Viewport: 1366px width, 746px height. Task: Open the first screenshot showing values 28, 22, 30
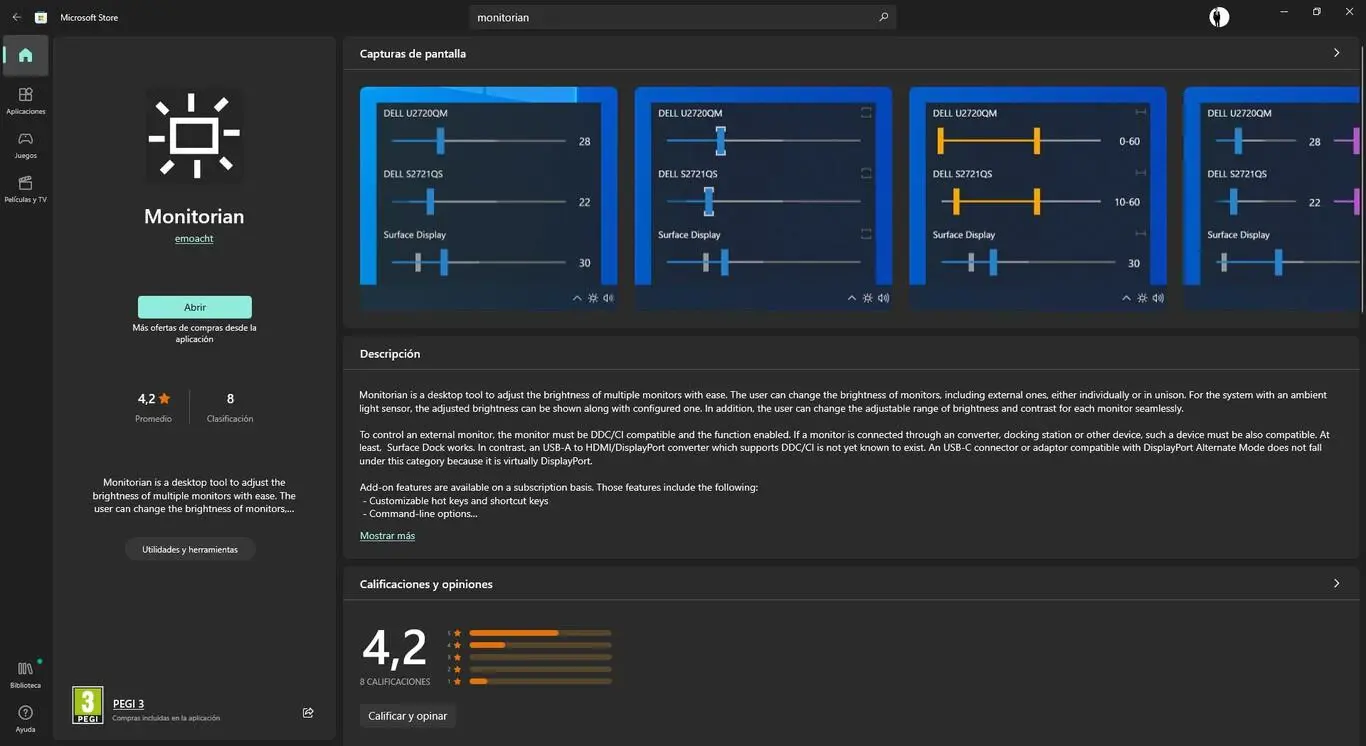tap(489, 198)
